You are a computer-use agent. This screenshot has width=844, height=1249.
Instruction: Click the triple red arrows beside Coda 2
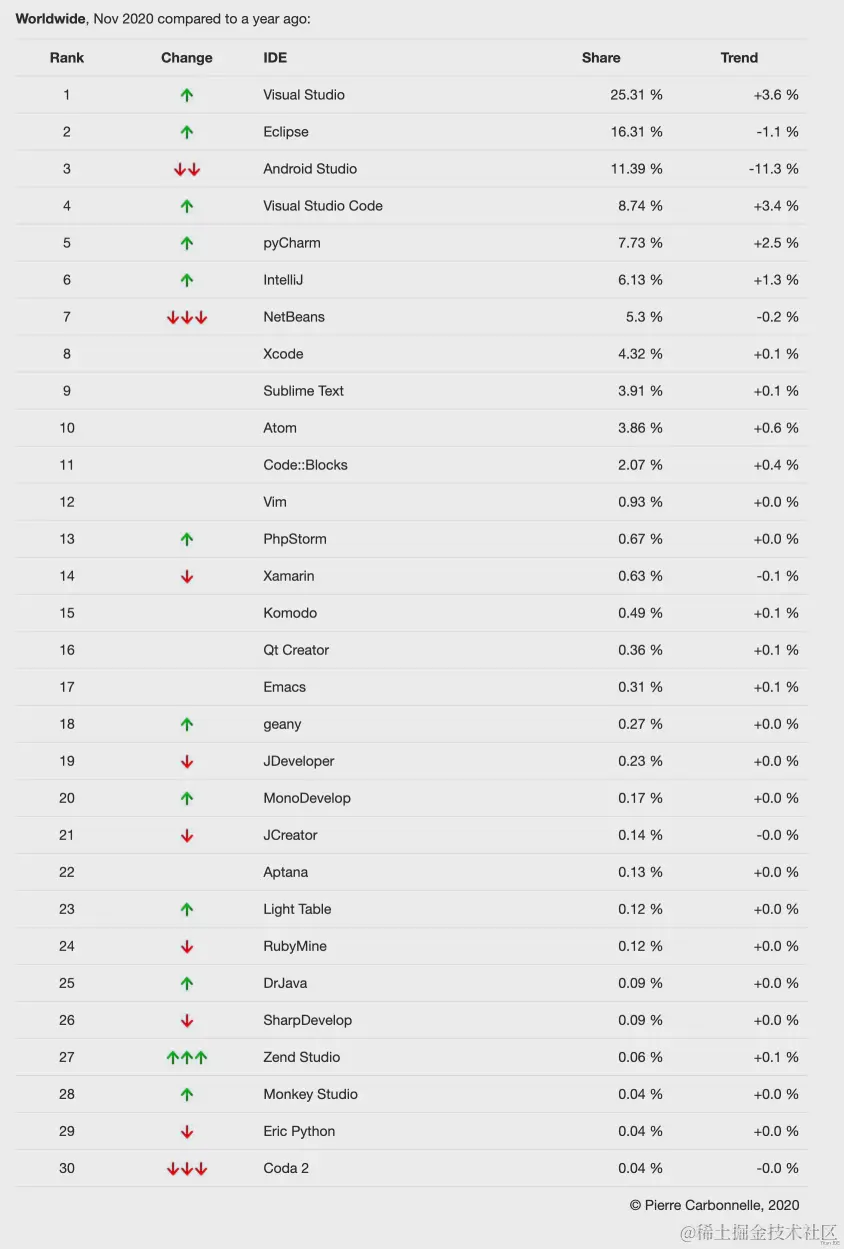[x=187, y=1168]
